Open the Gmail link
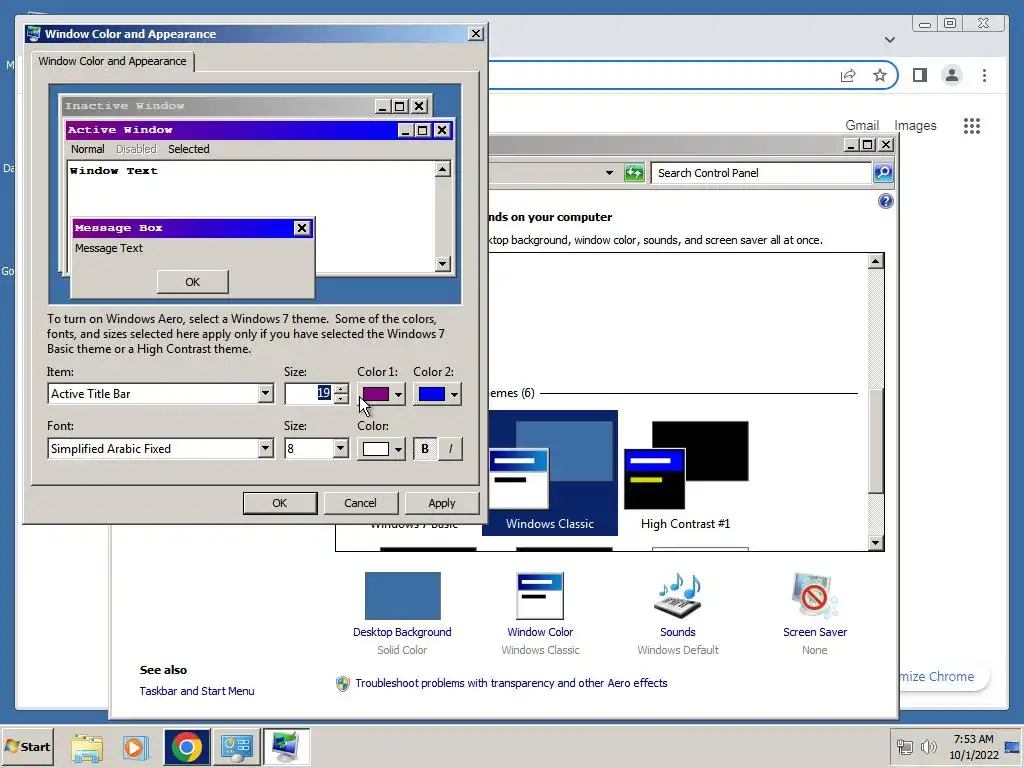This screenshot has width=1024, height=768. click(x=862, y=125)
